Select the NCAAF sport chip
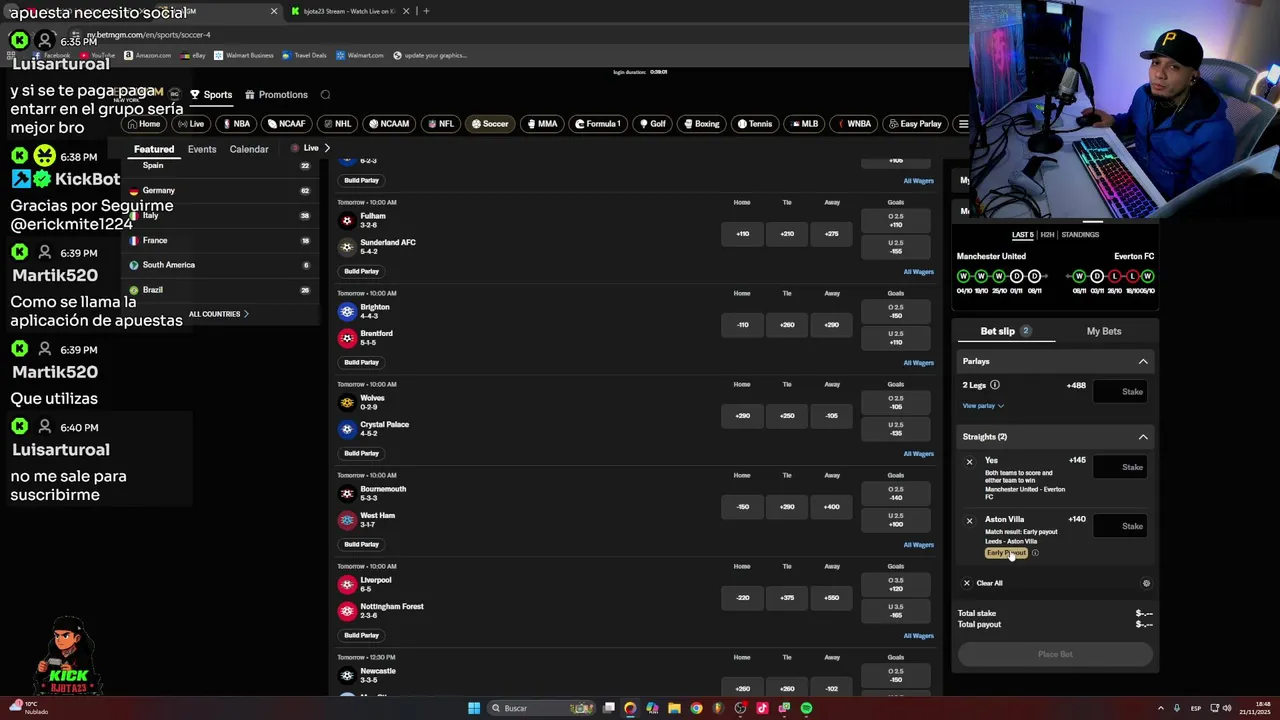 point(286,124)
